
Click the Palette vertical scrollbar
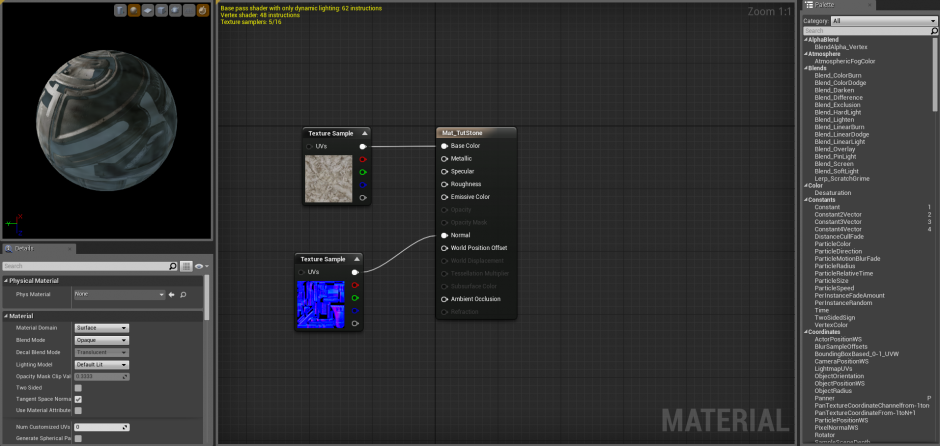(x=935, y=75)
